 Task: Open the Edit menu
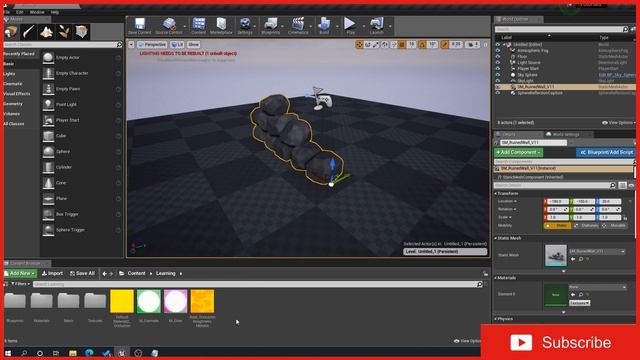pyautogui.click(x=19, y=12)
